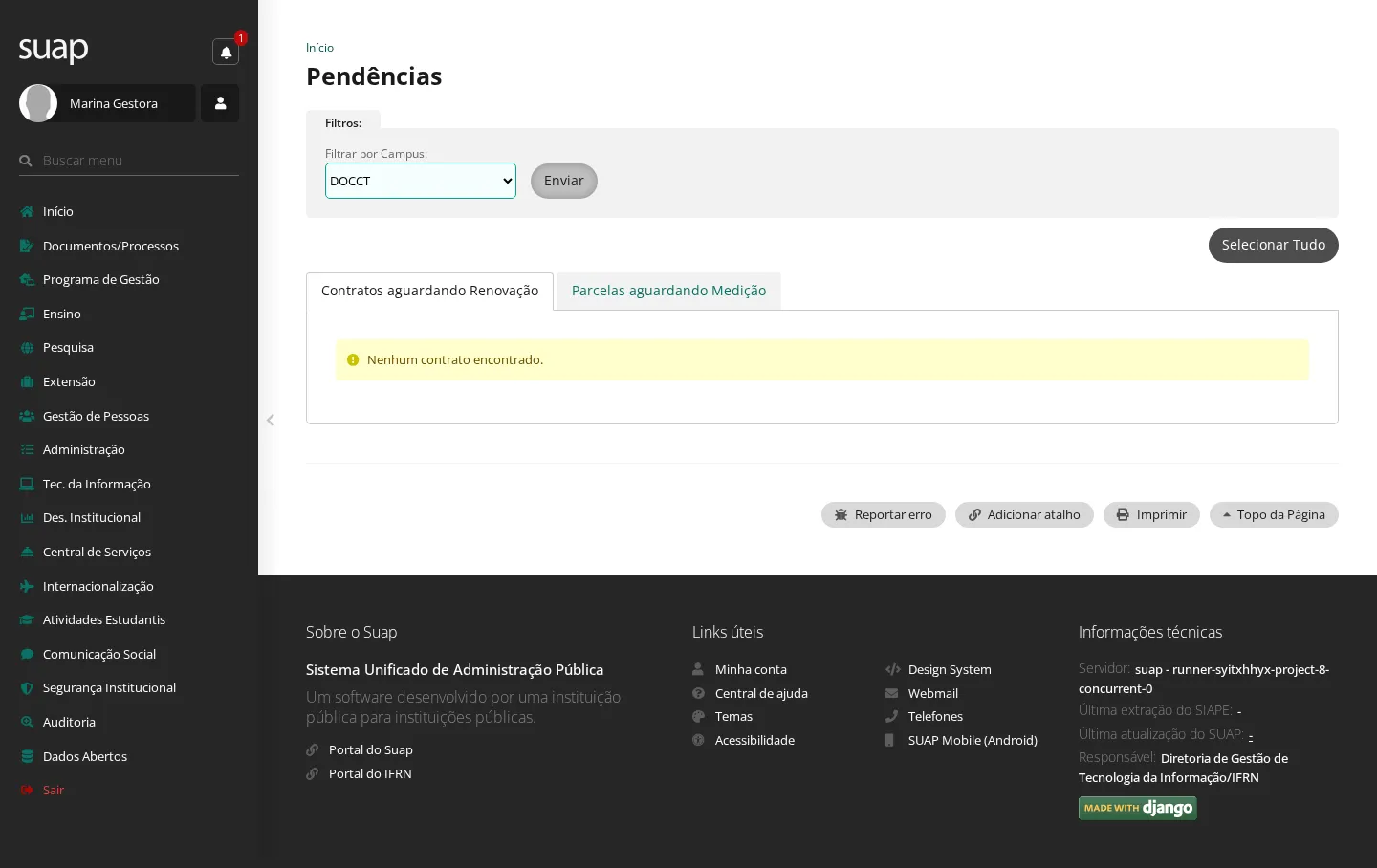Click the Tec. da Informação laptop icon
Screen dimensions: 1377x868
point(27,484)
